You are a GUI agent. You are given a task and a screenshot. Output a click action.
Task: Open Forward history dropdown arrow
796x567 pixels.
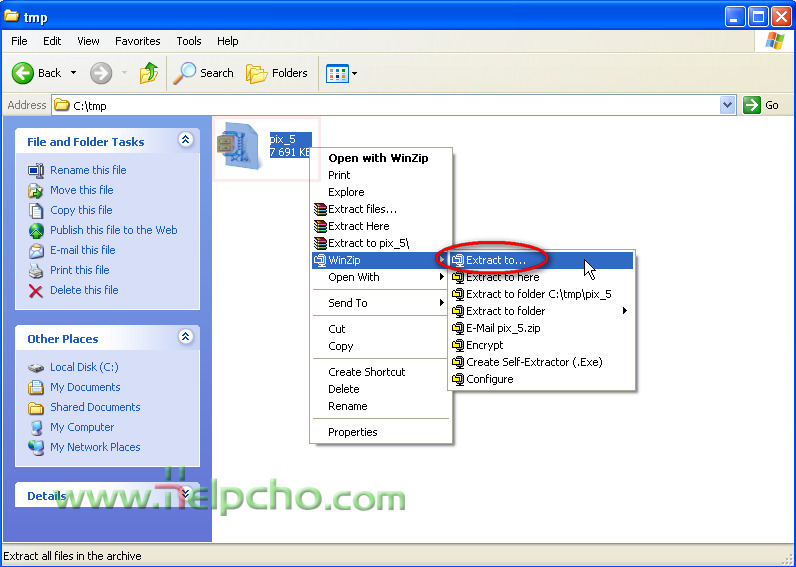click(x=124, y=73)
